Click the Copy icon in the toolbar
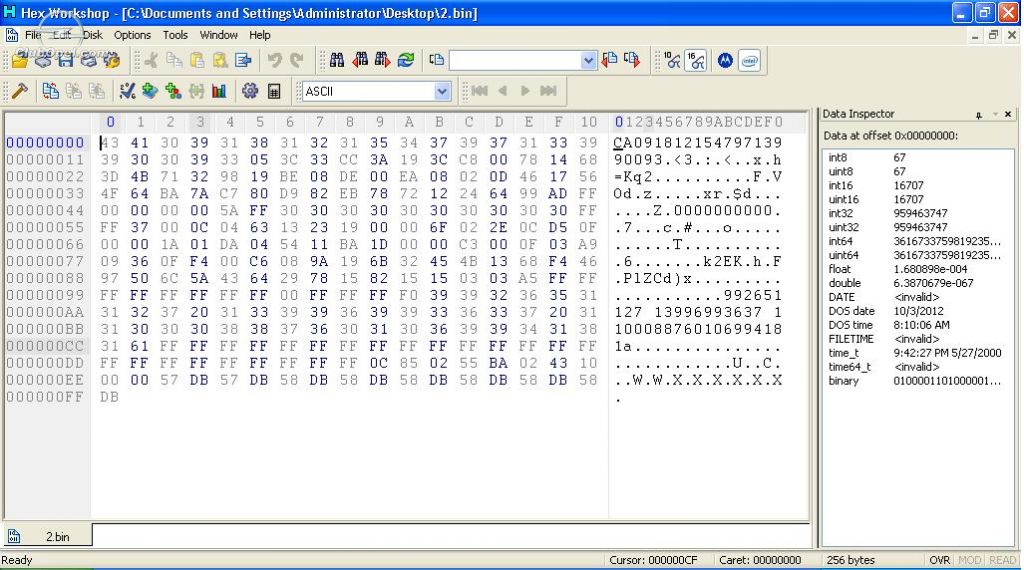The width and height of the screenshot is (1024, 570). tap(174, 60)
